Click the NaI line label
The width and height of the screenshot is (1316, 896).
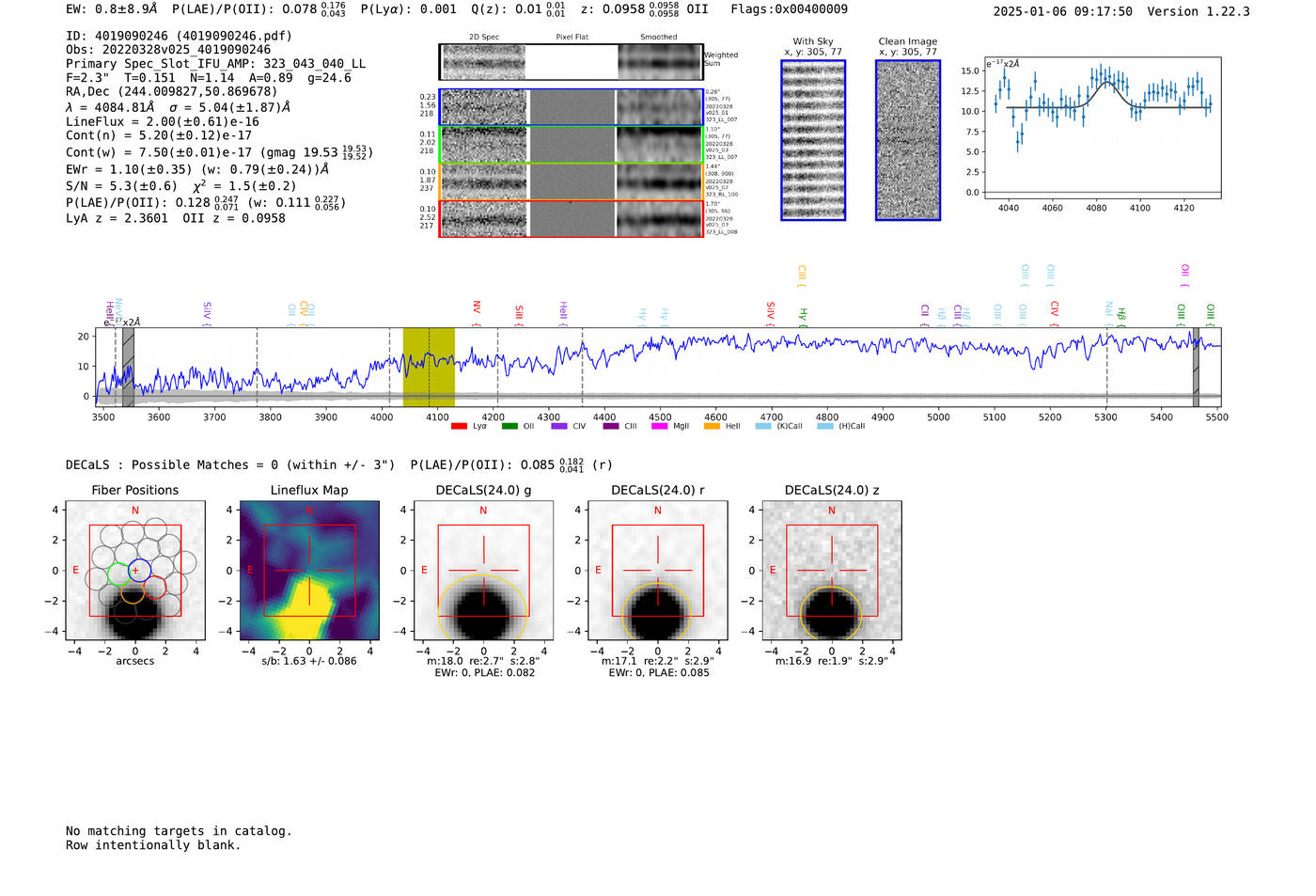(1109, 314)
